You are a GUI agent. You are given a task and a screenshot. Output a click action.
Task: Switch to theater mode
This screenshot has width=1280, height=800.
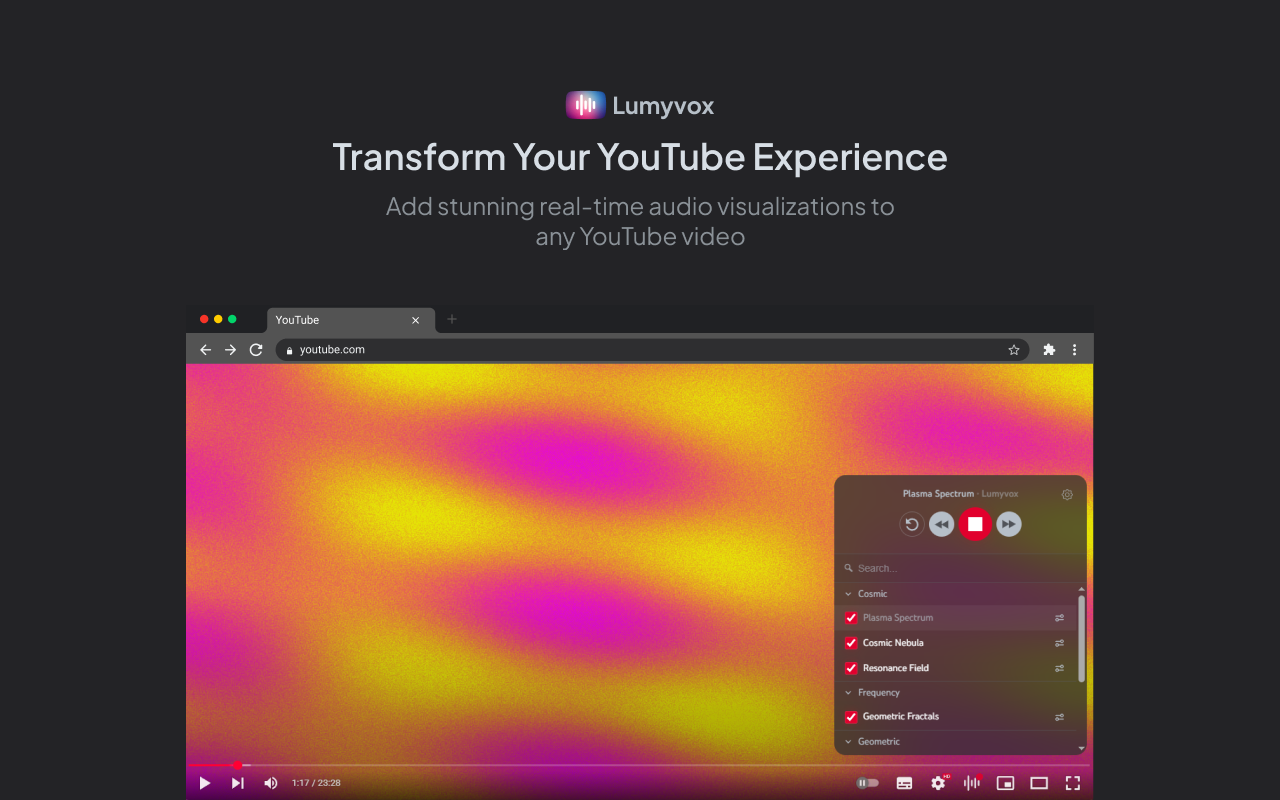click(1039, 783)
